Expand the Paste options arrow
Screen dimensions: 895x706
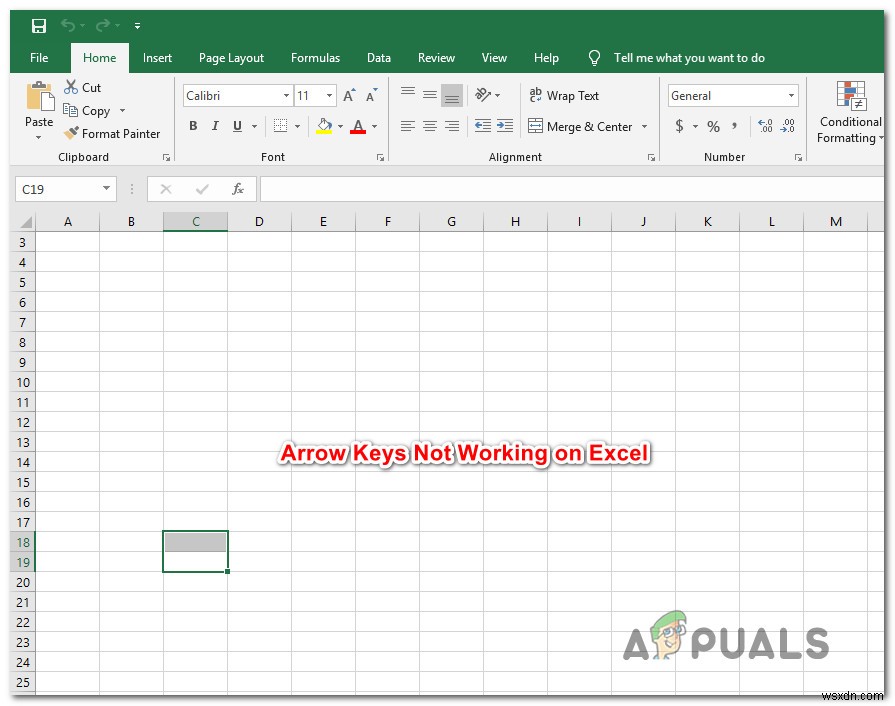(x=39, y=138)
